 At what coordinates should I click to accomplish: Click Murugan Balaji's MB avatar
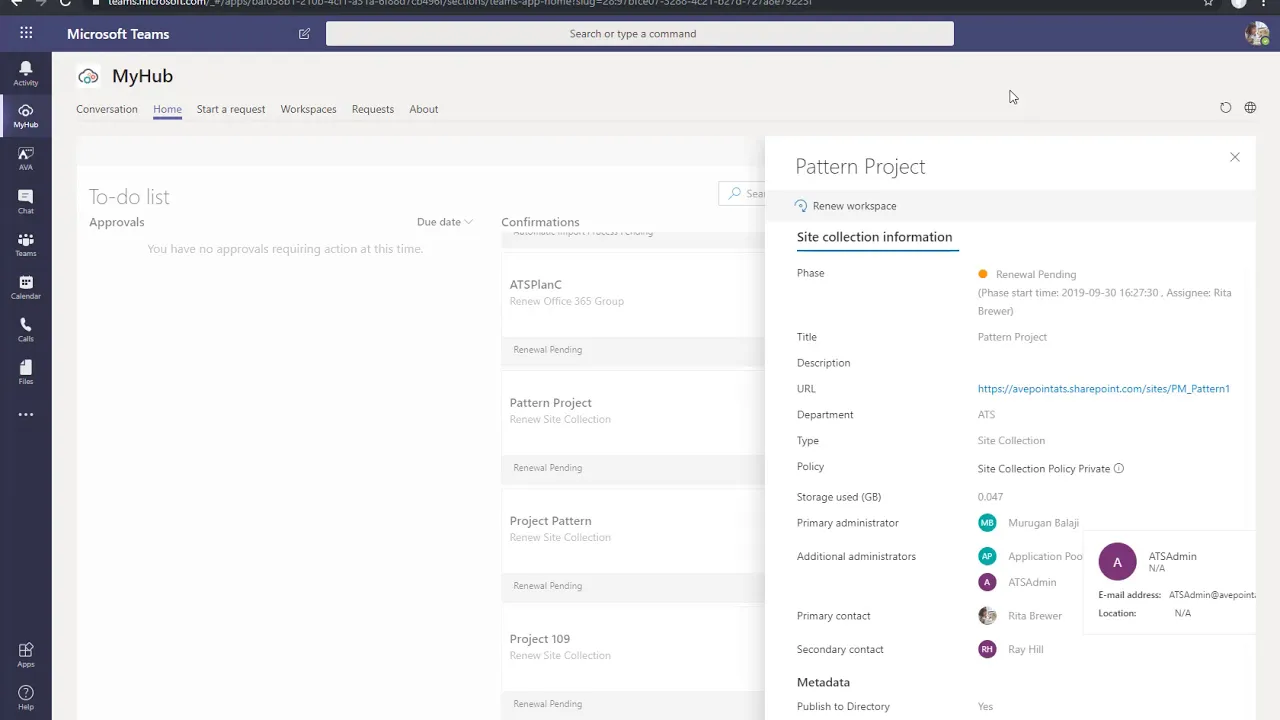[987, 523]
